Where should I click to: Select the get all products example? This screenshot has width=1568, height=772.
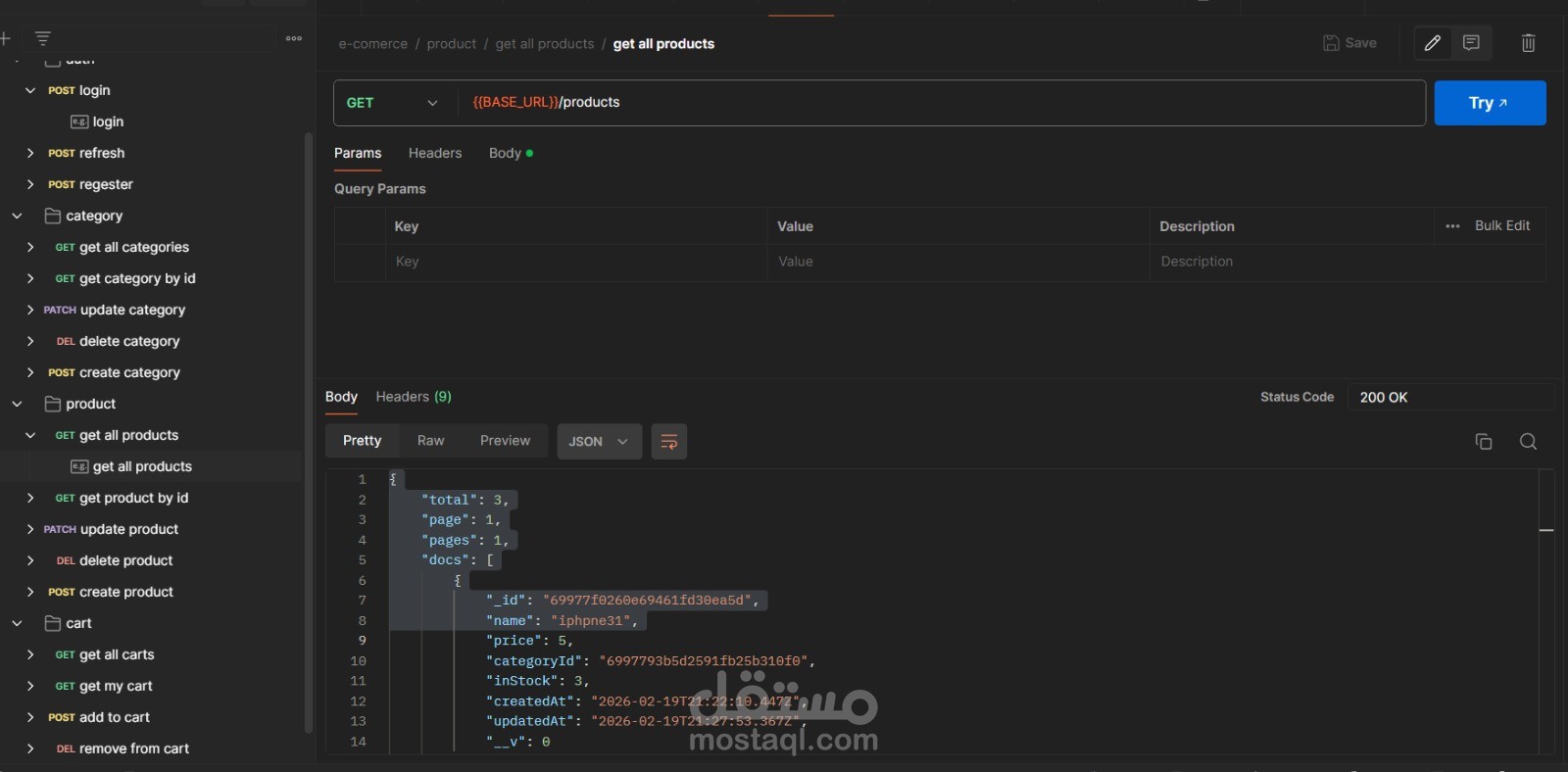pyautogui.click(x=142, y=466)
